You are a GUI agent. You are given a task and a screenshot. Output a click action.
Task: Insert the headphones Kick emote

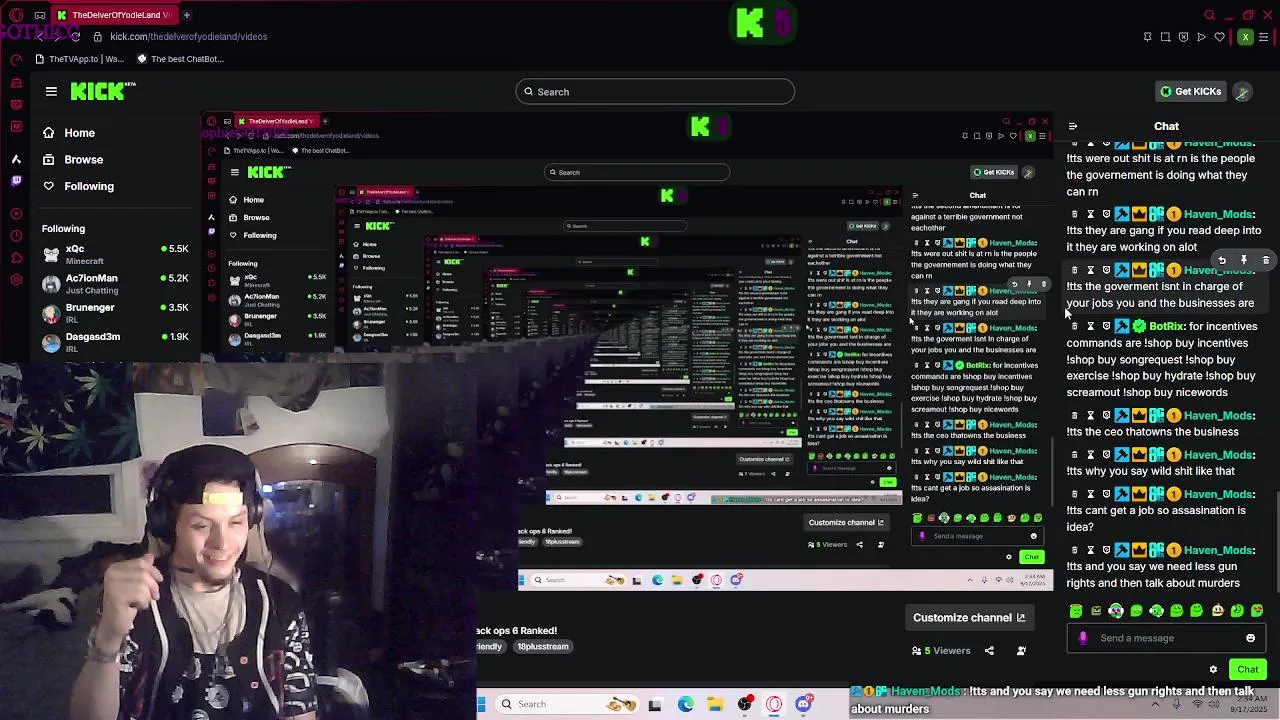click(x=1116, y=611)
